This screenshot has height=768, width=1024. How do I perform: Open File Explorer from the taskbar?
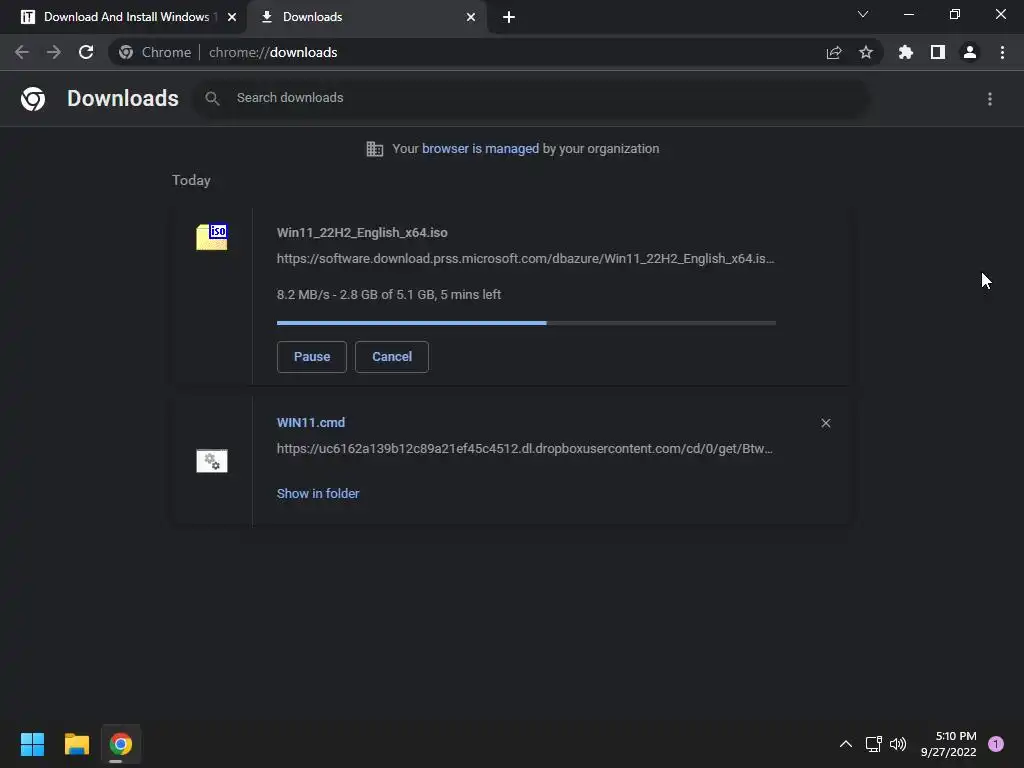76,744
